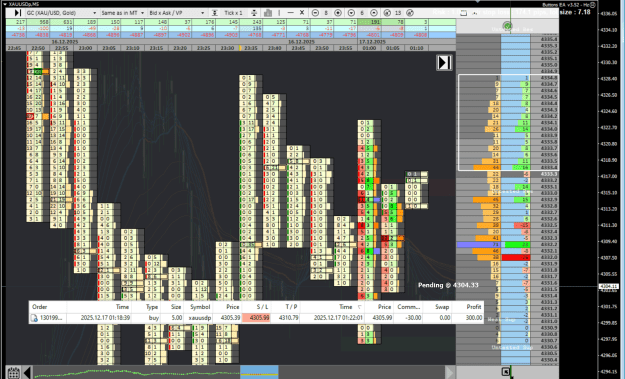Click the 23:00 time header cell
Image resolution: width=625 pixels, height=379 pixels.
coord(85,48)
